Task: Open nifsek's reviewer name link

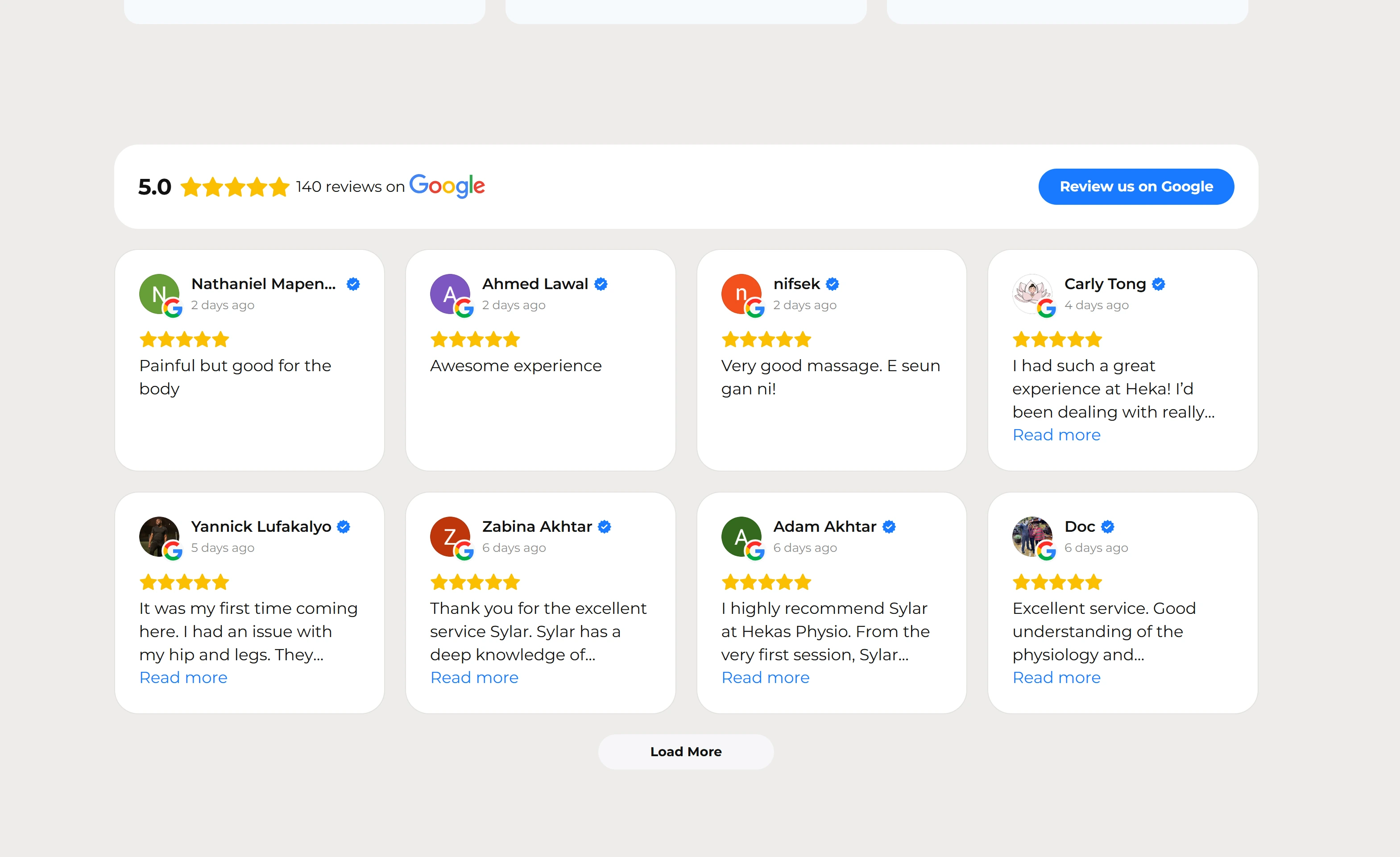Action: click(796, 284)
